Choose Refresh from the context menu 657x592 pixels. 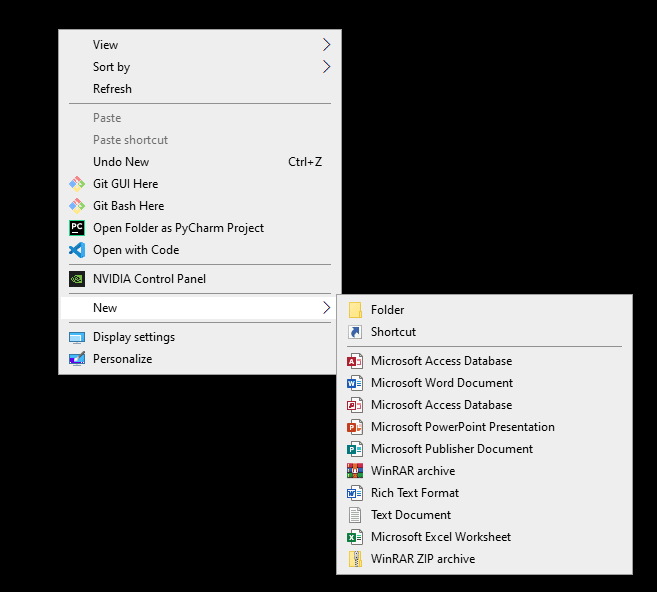[200, 89]
